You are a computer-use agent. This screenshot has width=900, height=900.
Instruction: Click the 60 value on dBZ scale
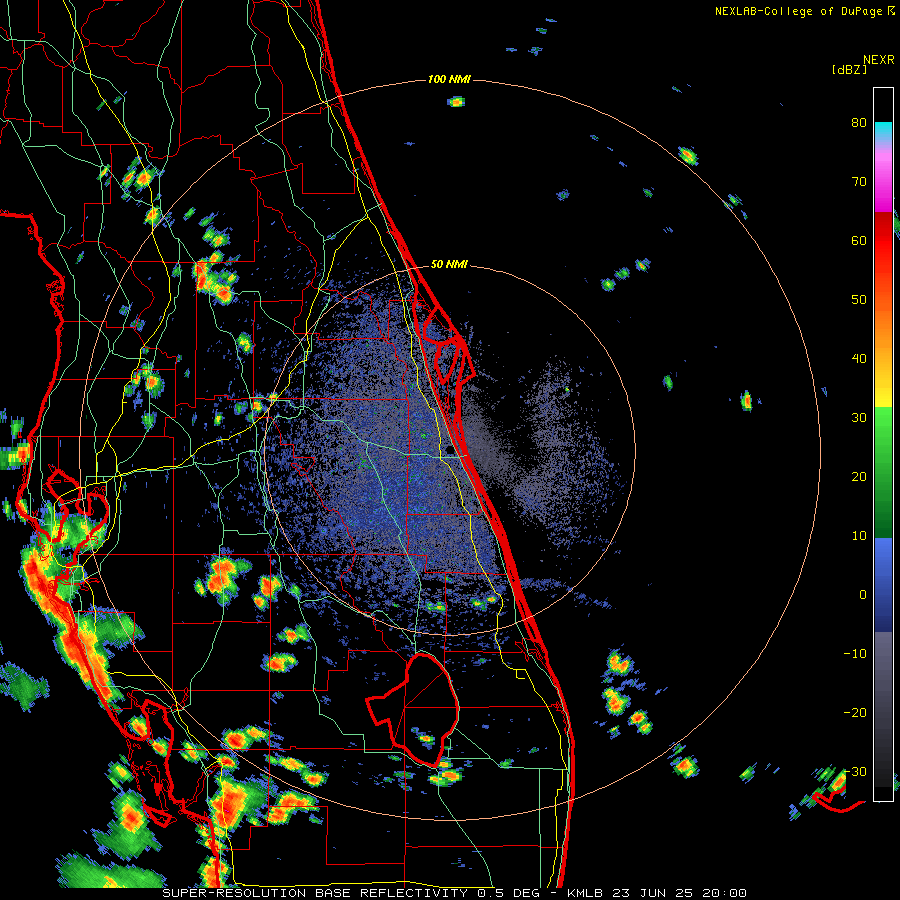point(859,240)
